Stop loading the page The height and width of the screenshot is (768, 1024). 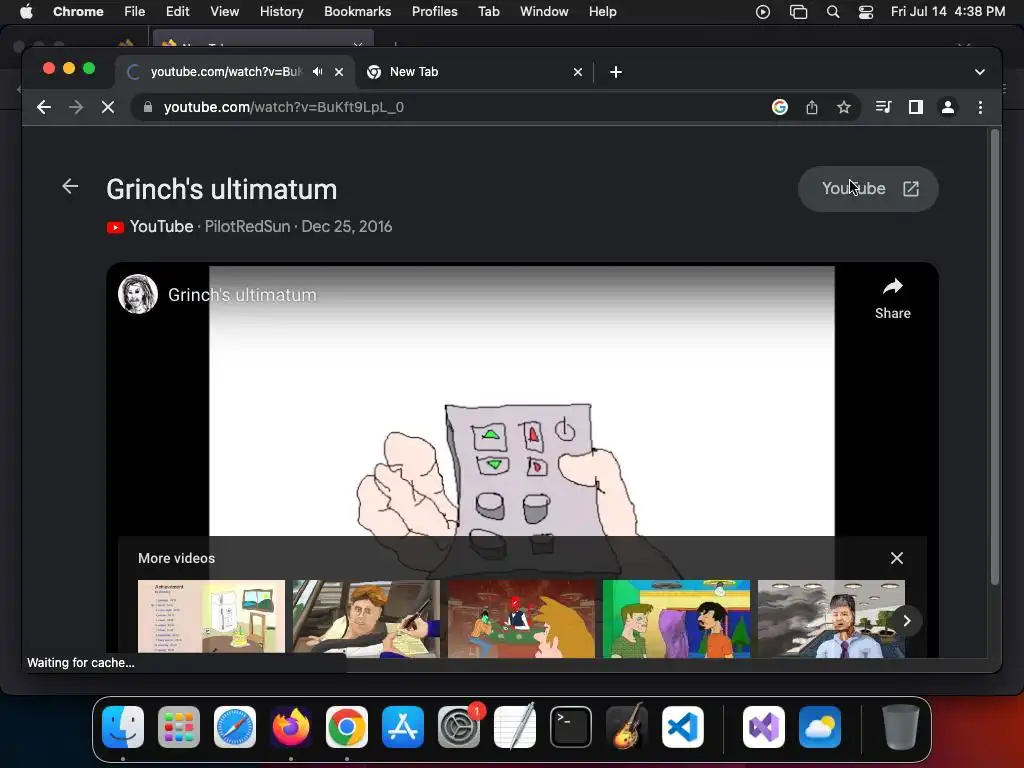[x=108, y=107]
